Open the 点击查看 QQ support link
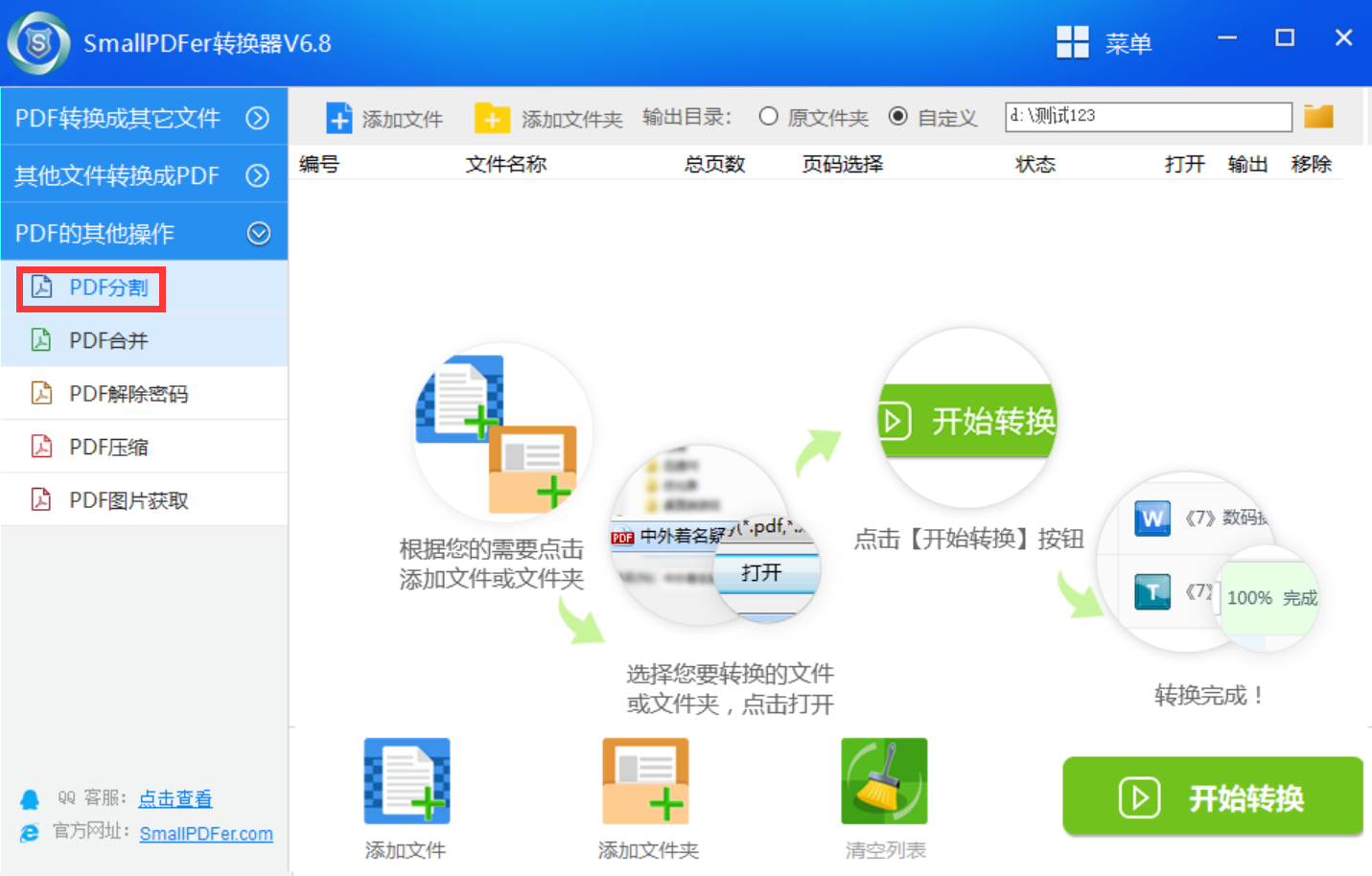This screenshot has width=1372, height=876. pyautogui.click(x=175, y=798)
